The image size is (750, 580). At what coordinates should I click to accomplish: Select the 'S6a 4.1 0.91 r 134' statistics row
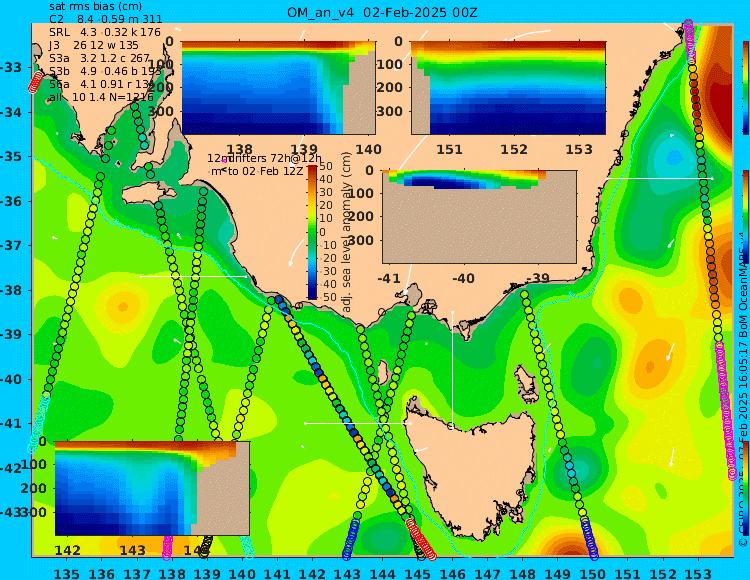[101, 84]
